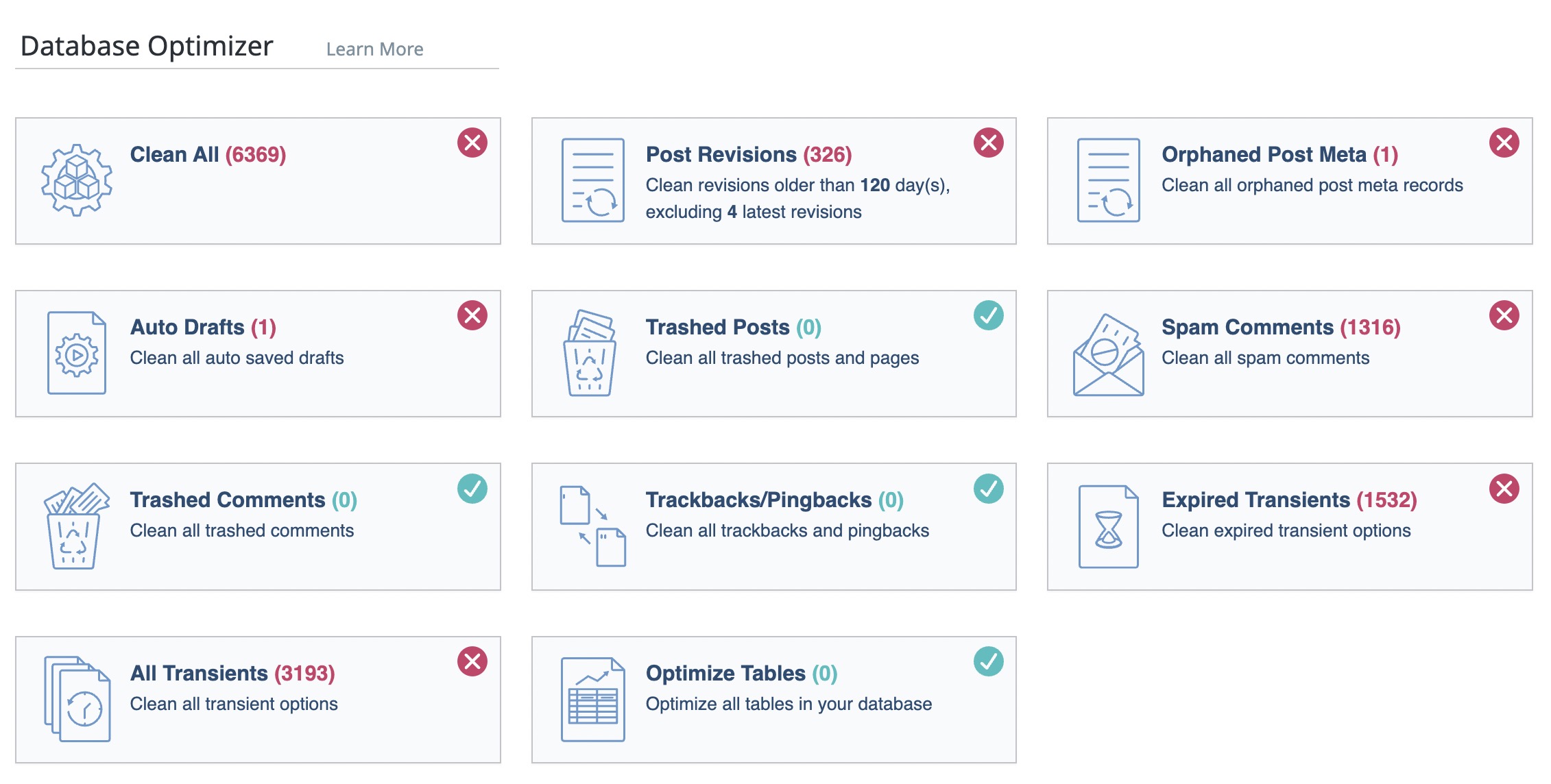Click text 'Optimize all tables in your database'
The height and width of the screenshot is (784, 1551).
pos(789,704)
